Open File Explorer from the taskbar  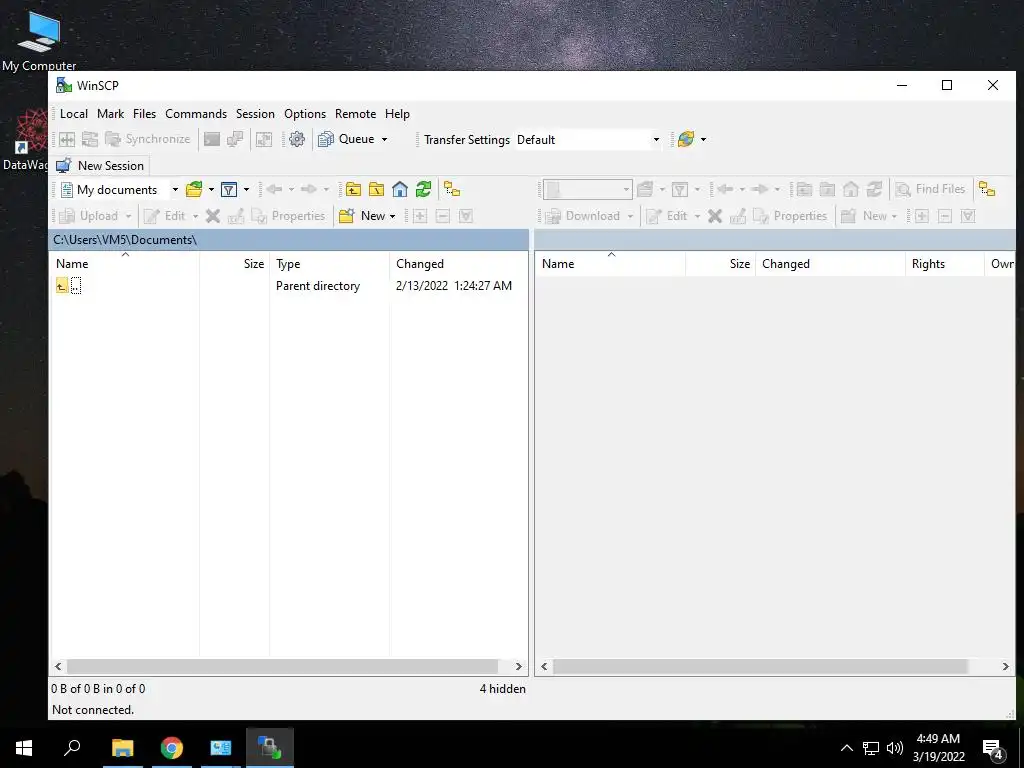coord(122,748)
